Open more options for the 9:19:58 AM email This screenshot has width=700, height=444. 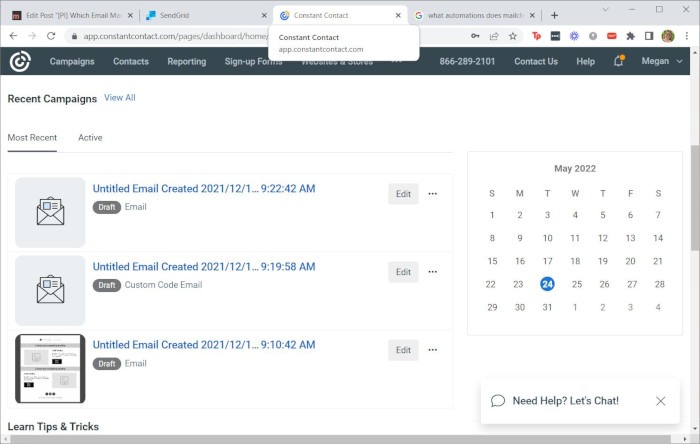[x=433, y=272]
